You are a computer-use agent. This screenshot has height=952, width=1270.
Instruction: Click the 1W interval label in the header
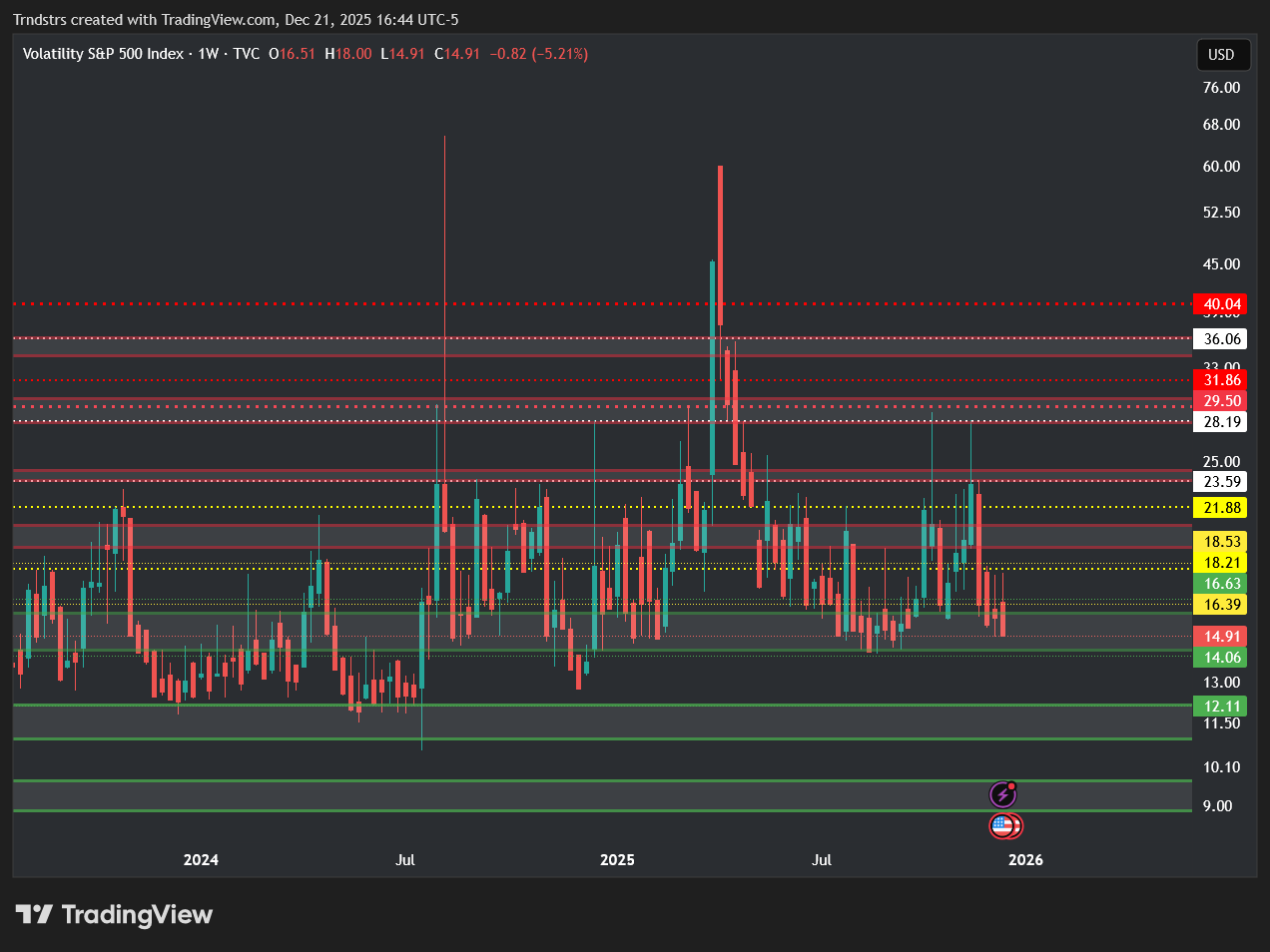click(208, 54)
